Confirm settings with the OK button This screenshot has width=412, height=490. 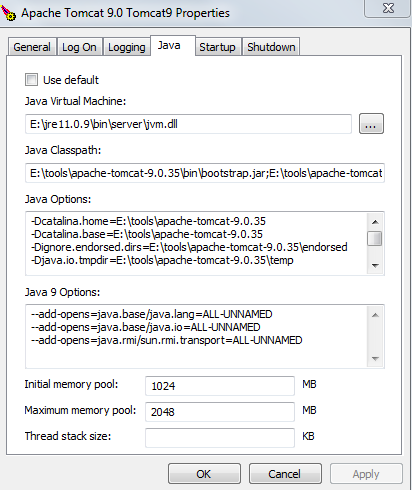204,474
